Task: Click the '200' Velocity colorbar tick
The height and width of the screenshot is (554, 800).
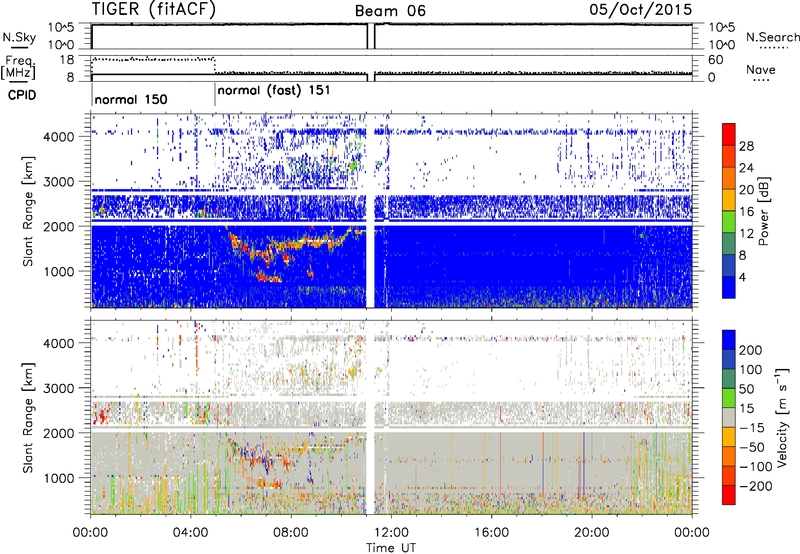Action: 751,350
